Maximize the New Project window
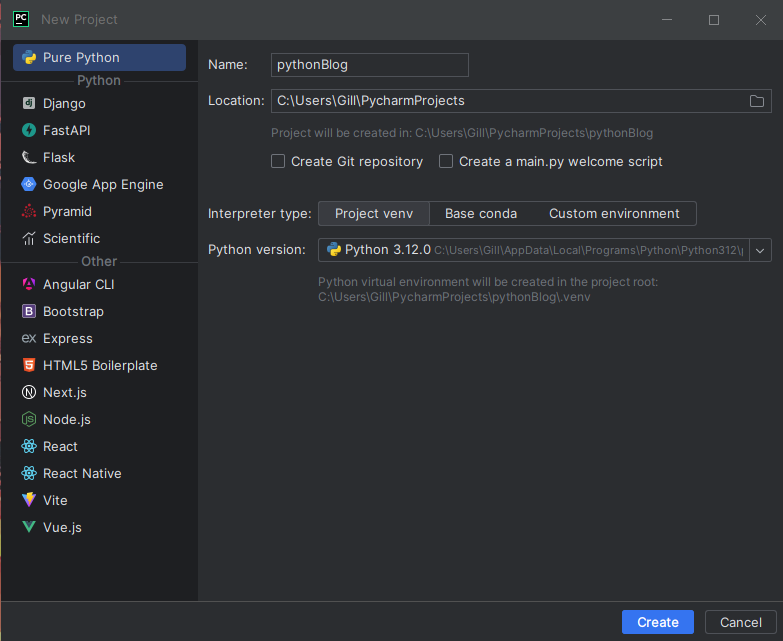The height and width of the screenshot is (641, 783). tap(714, 20)
